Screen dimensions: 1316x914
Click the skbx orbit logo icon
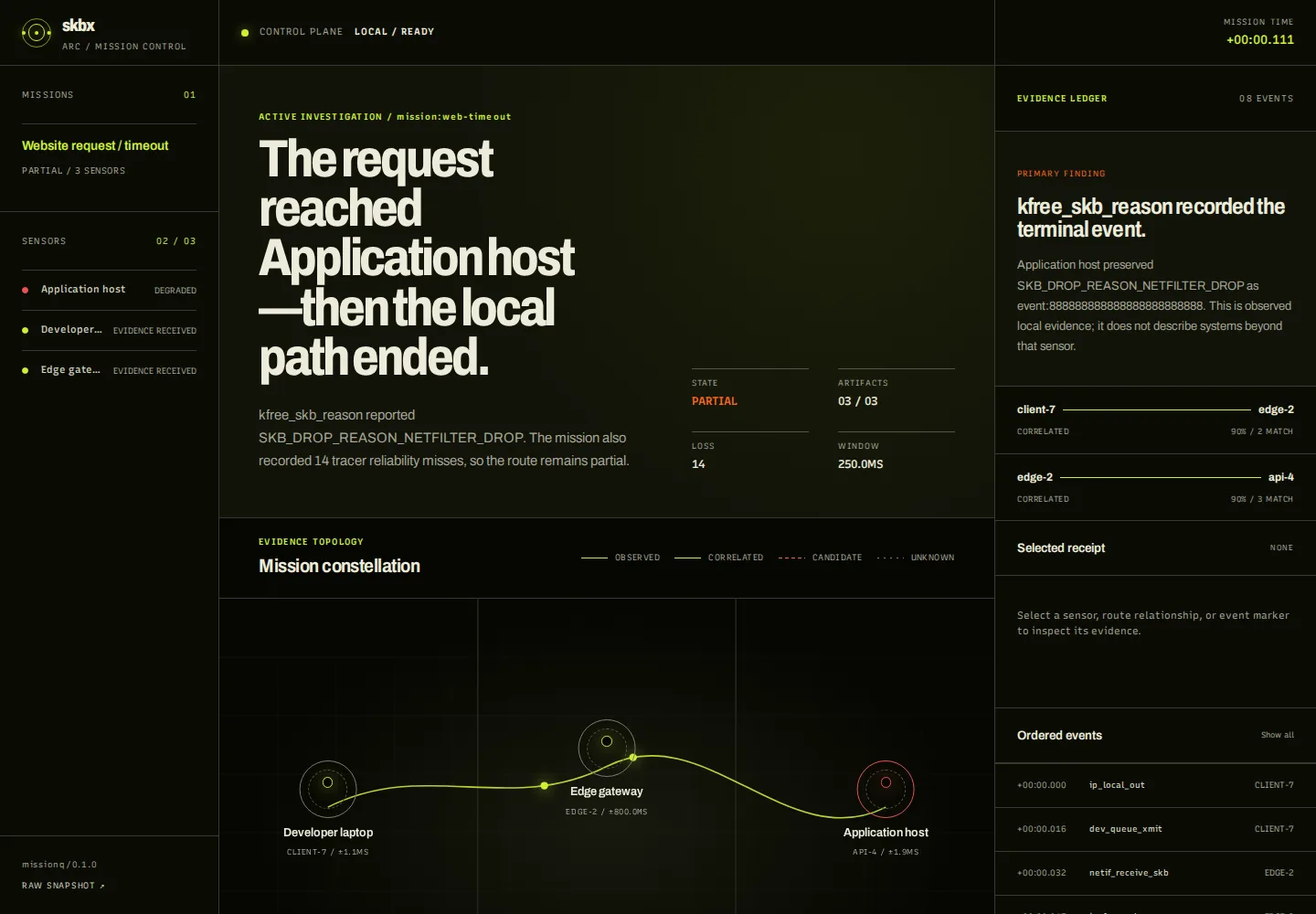(x=36, y=33)
